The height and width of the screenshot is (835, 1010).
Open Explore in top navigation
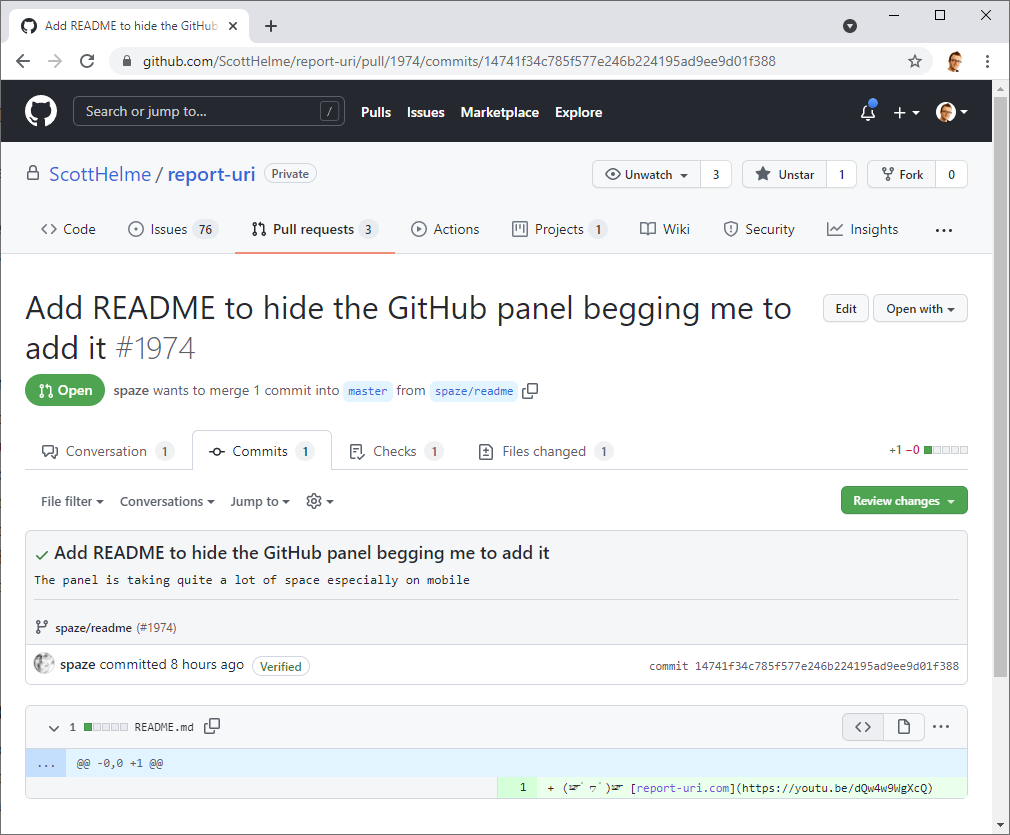(x=578, y=112)
